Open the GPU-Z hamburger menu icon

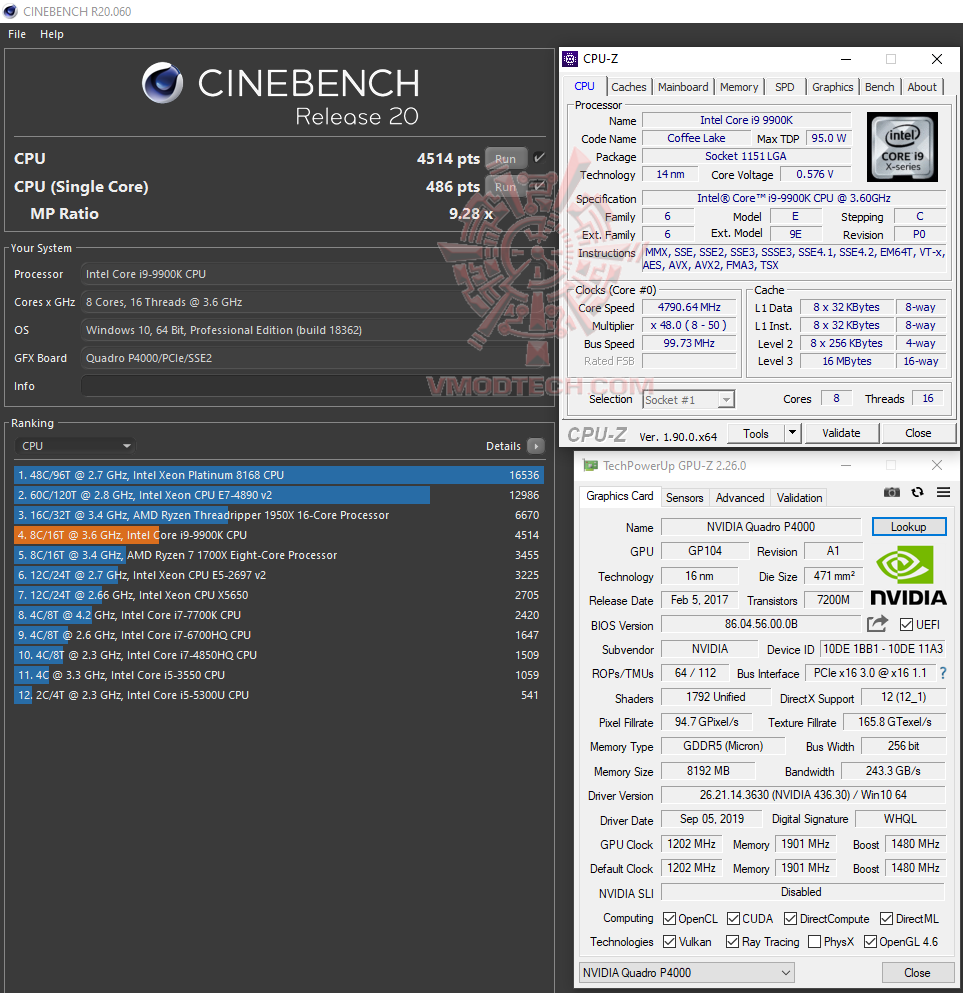pyautogui.click(x=943, y=492)
